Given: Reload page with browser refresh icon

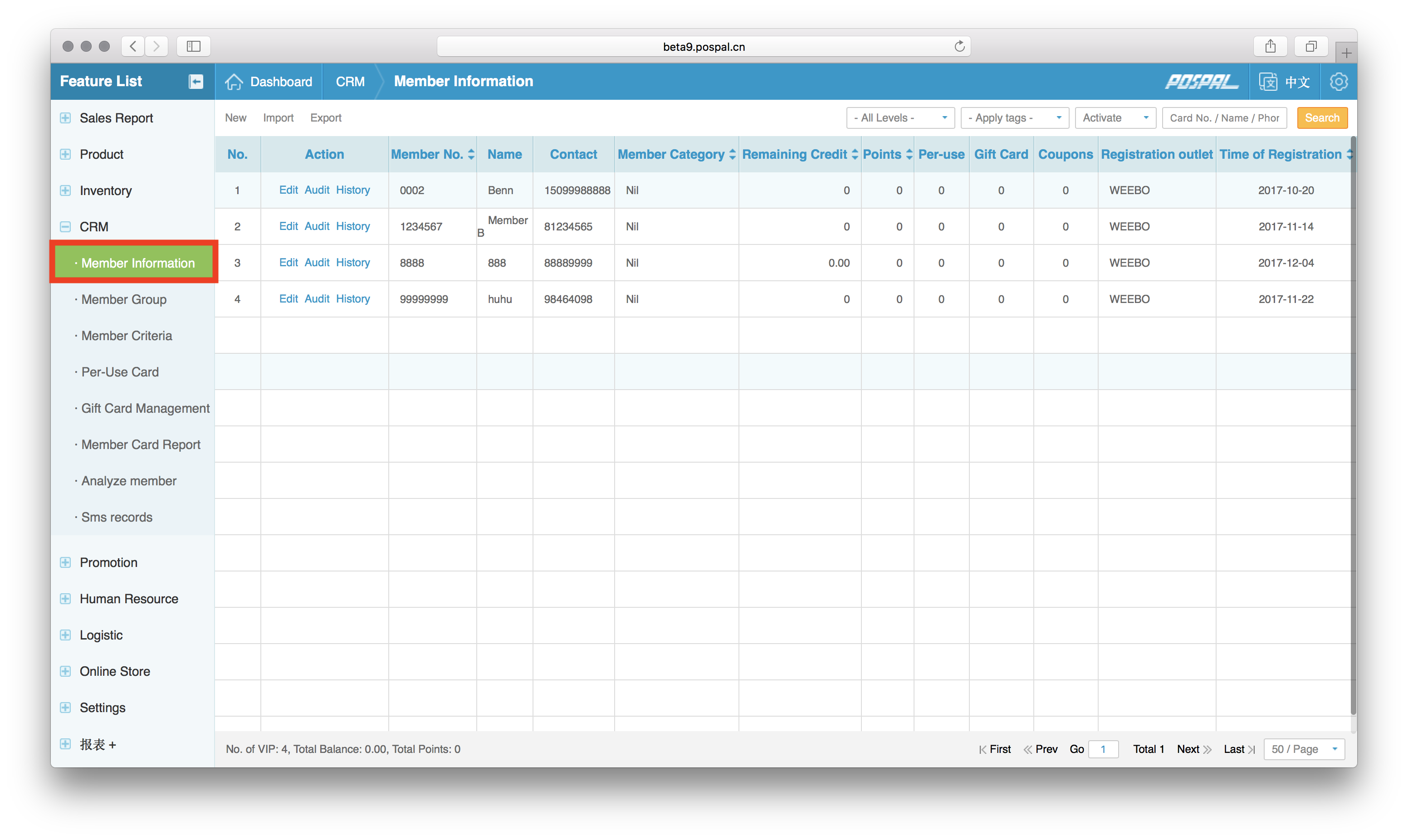Looking at the screenshot, I should tap(959, 46).
